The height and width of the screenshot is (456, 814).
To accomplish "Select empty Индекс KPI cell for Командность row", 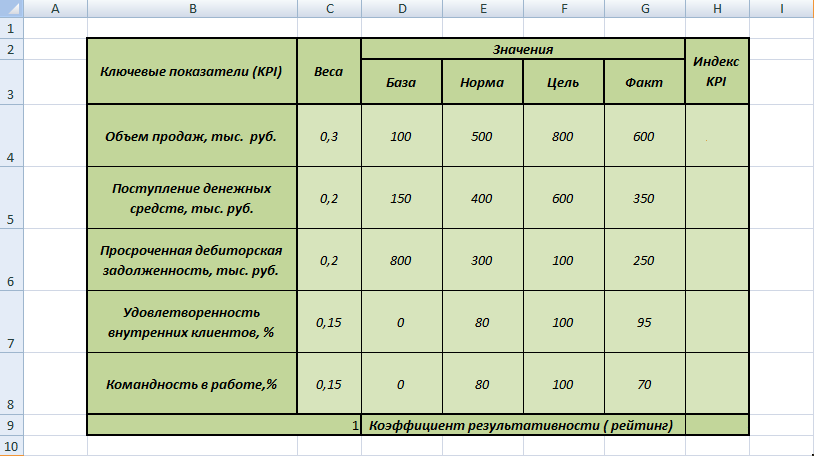I will (716, 383).
